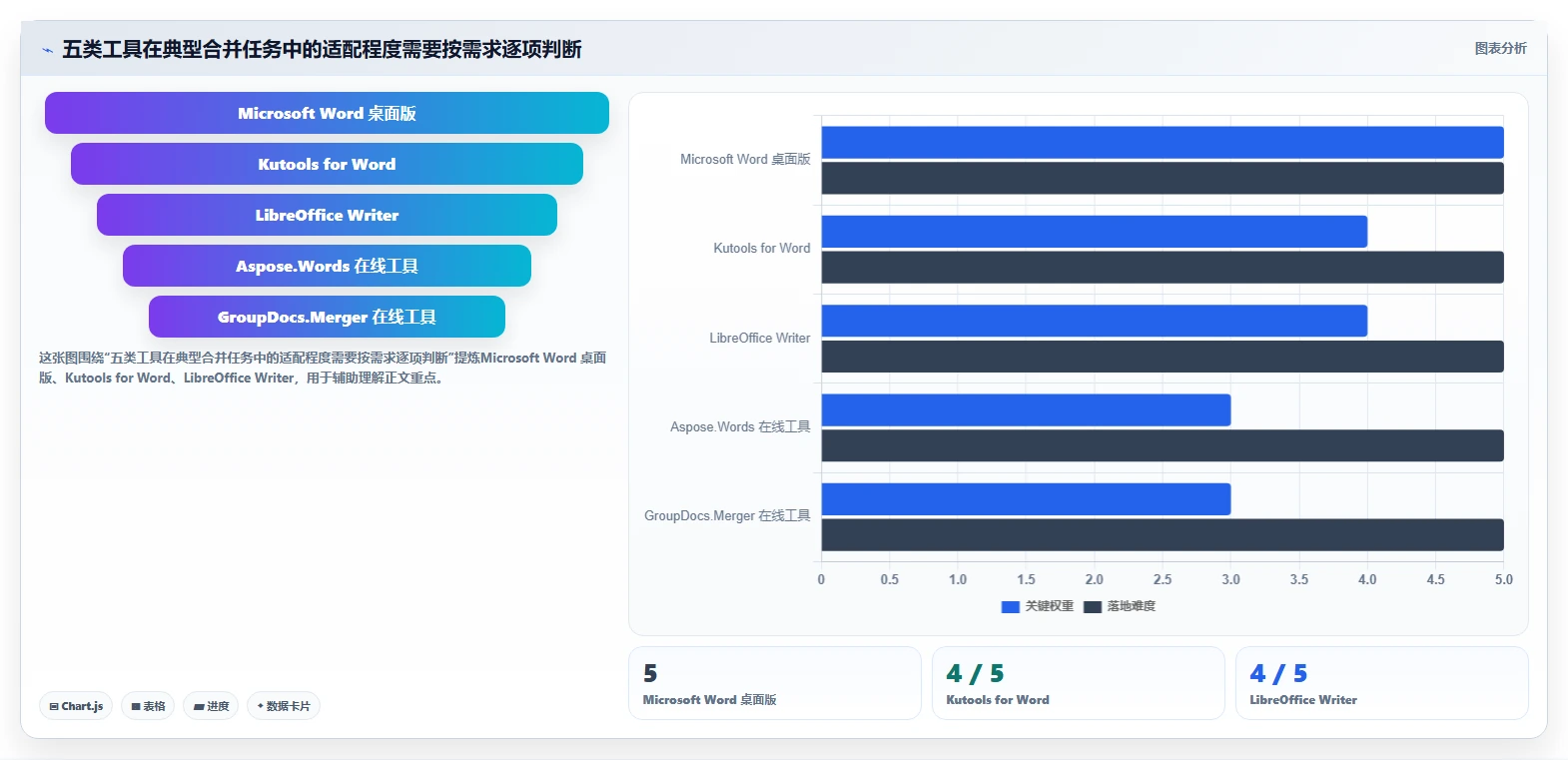Click the 表格 tag chip

[x=148, y=706]
